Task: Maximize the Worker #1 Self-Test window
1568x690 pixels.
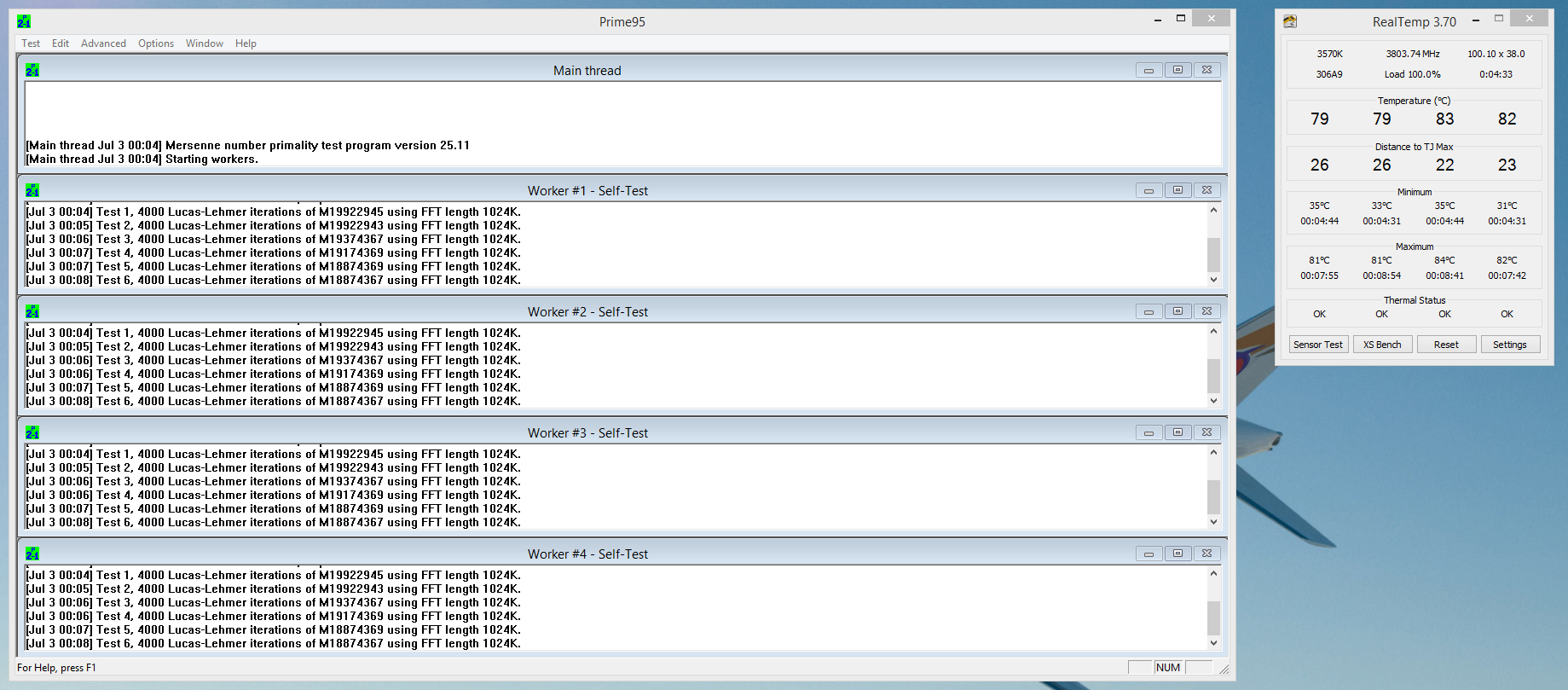Action: (x=1177, y=190)
